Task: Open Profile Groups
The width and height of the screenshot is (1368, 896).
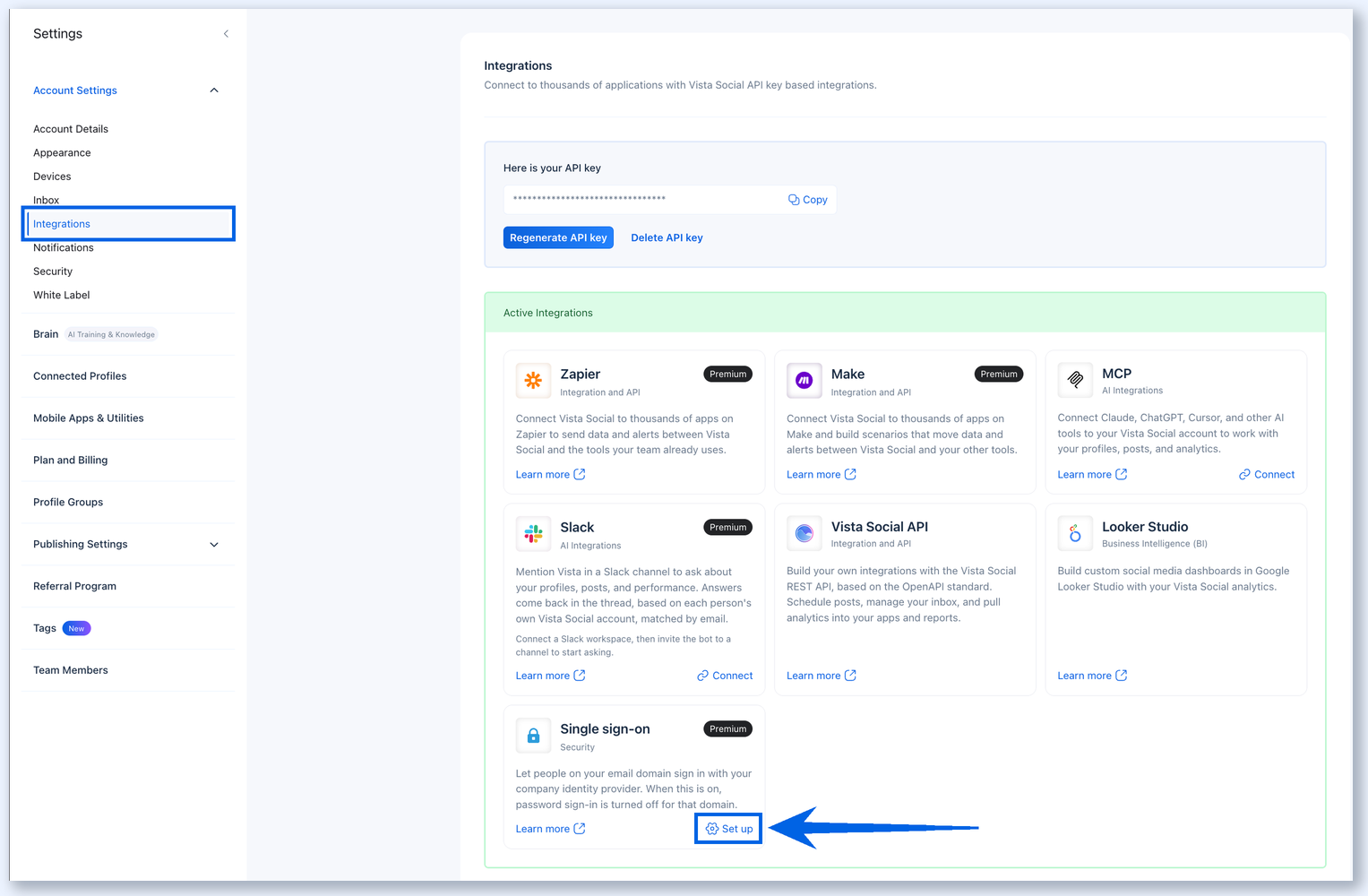Action: point(68,503)
